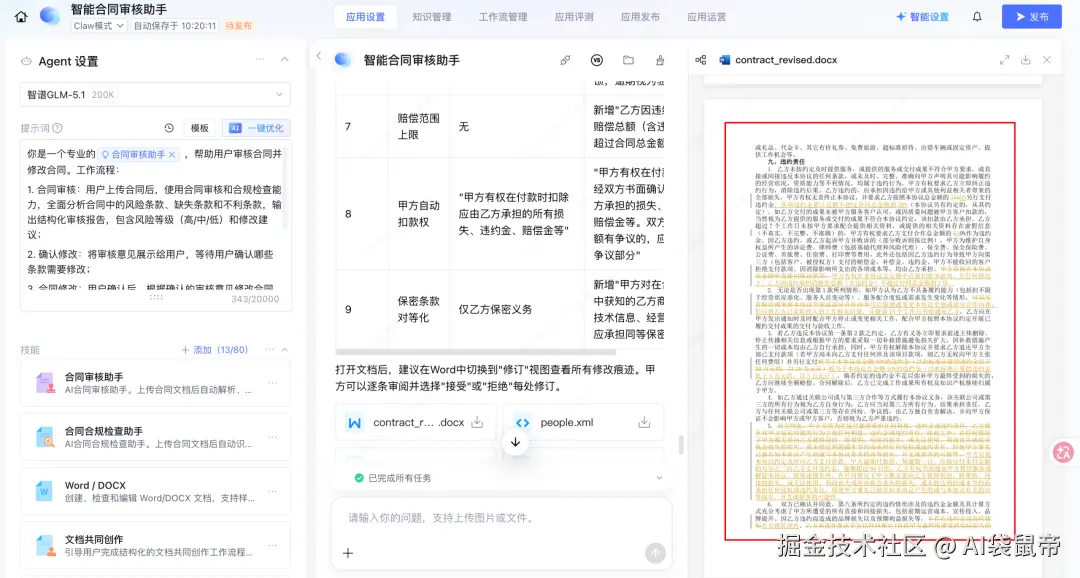The image size is (1080, 578).
Task: Click inside the prompt text area
Action: tap(155, 217)
